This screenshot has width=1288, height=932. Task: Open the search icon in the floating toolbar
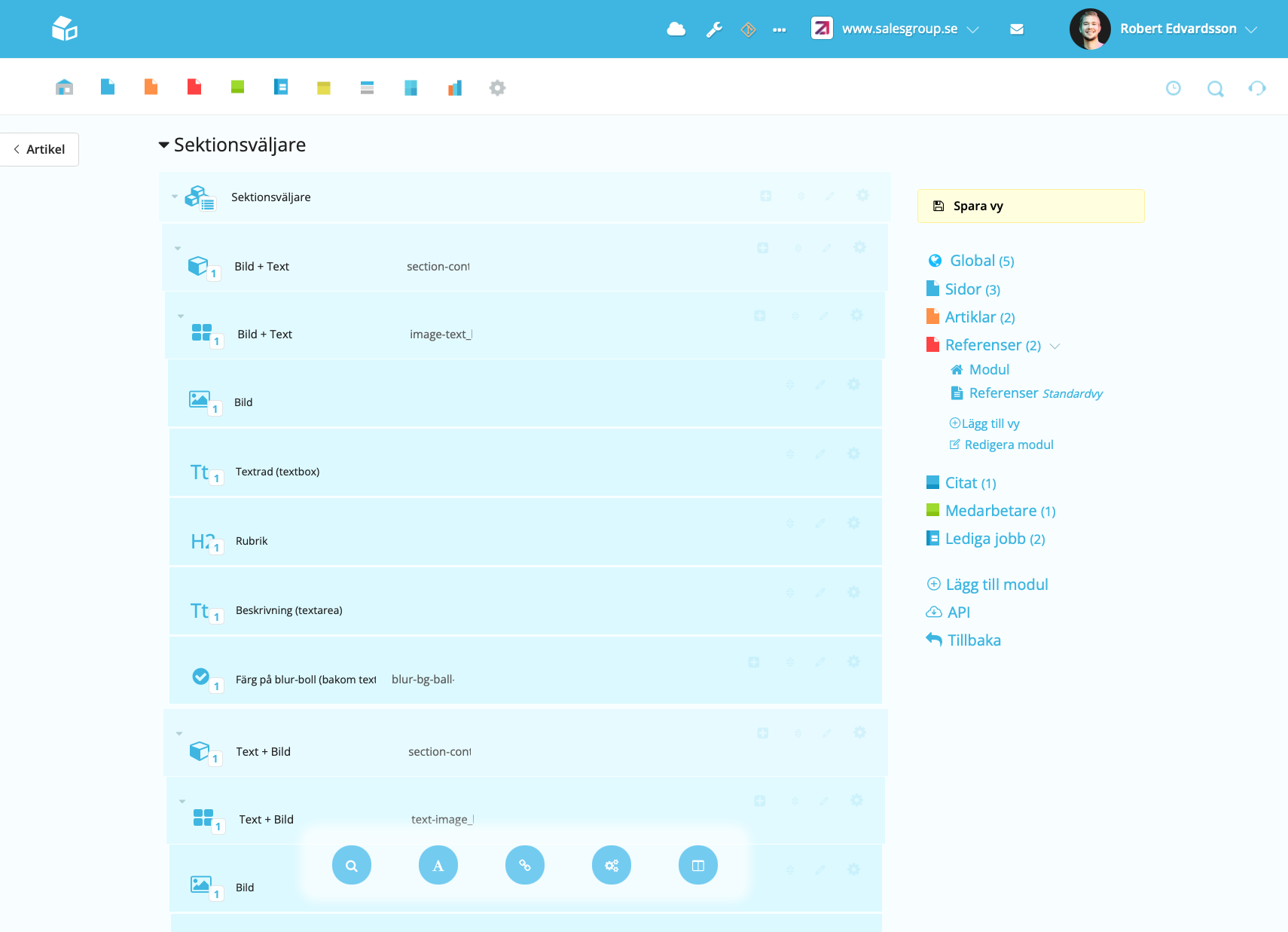pos(351,865)
